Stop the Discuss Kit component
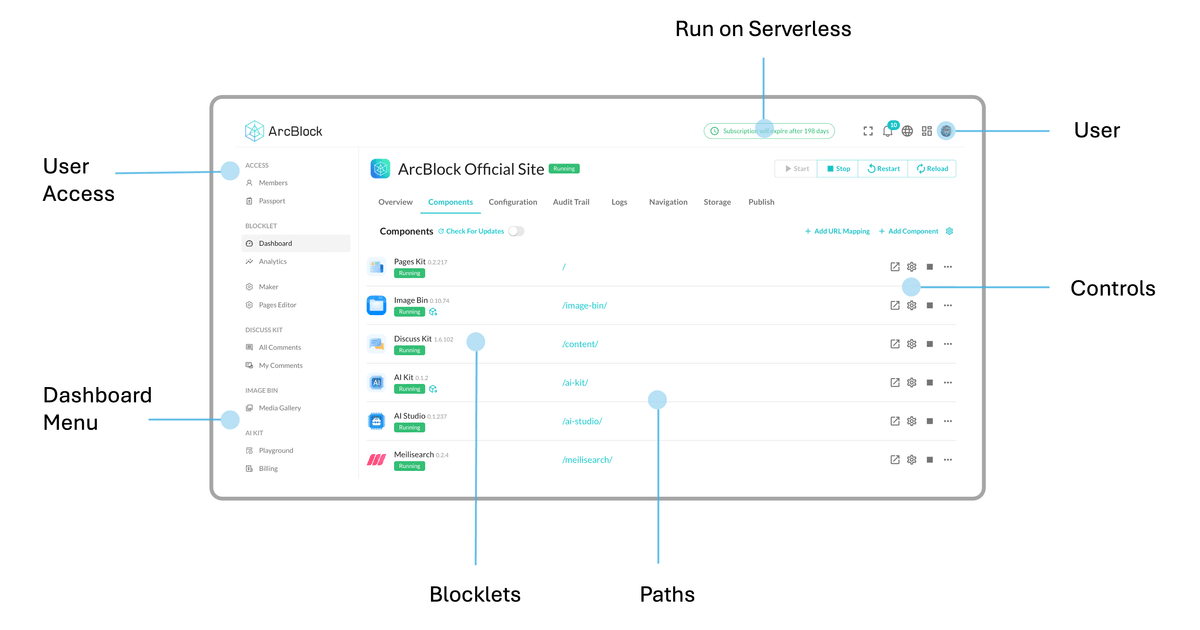This screenshot has width=1200, height=630. [930, 344]
